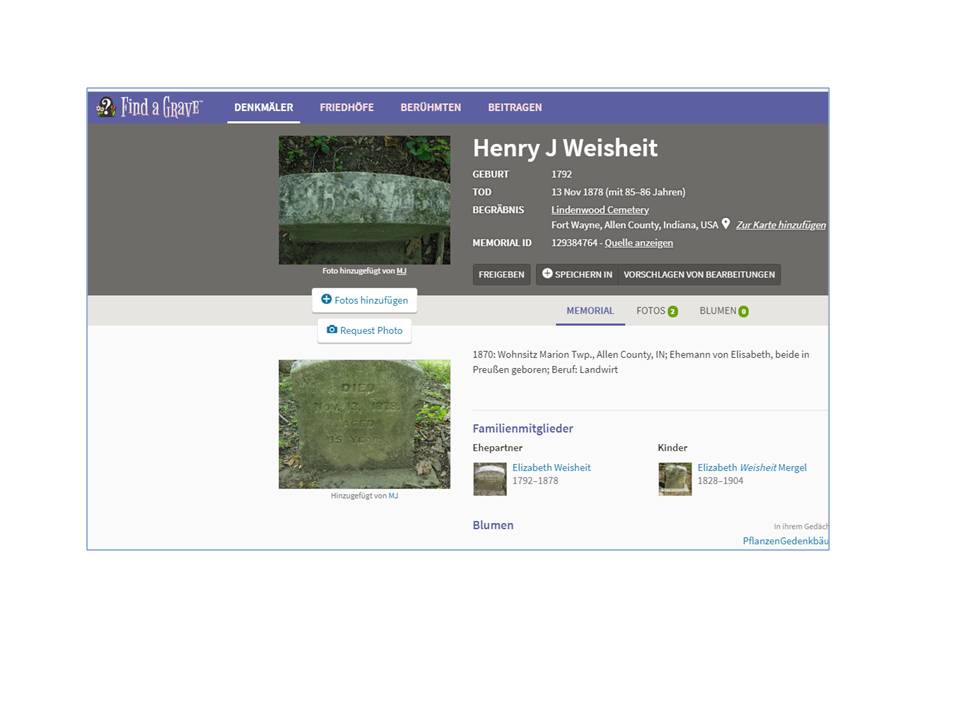Click the green Fotos count badge
960x720 pixels.
click(x=673, y=311)
